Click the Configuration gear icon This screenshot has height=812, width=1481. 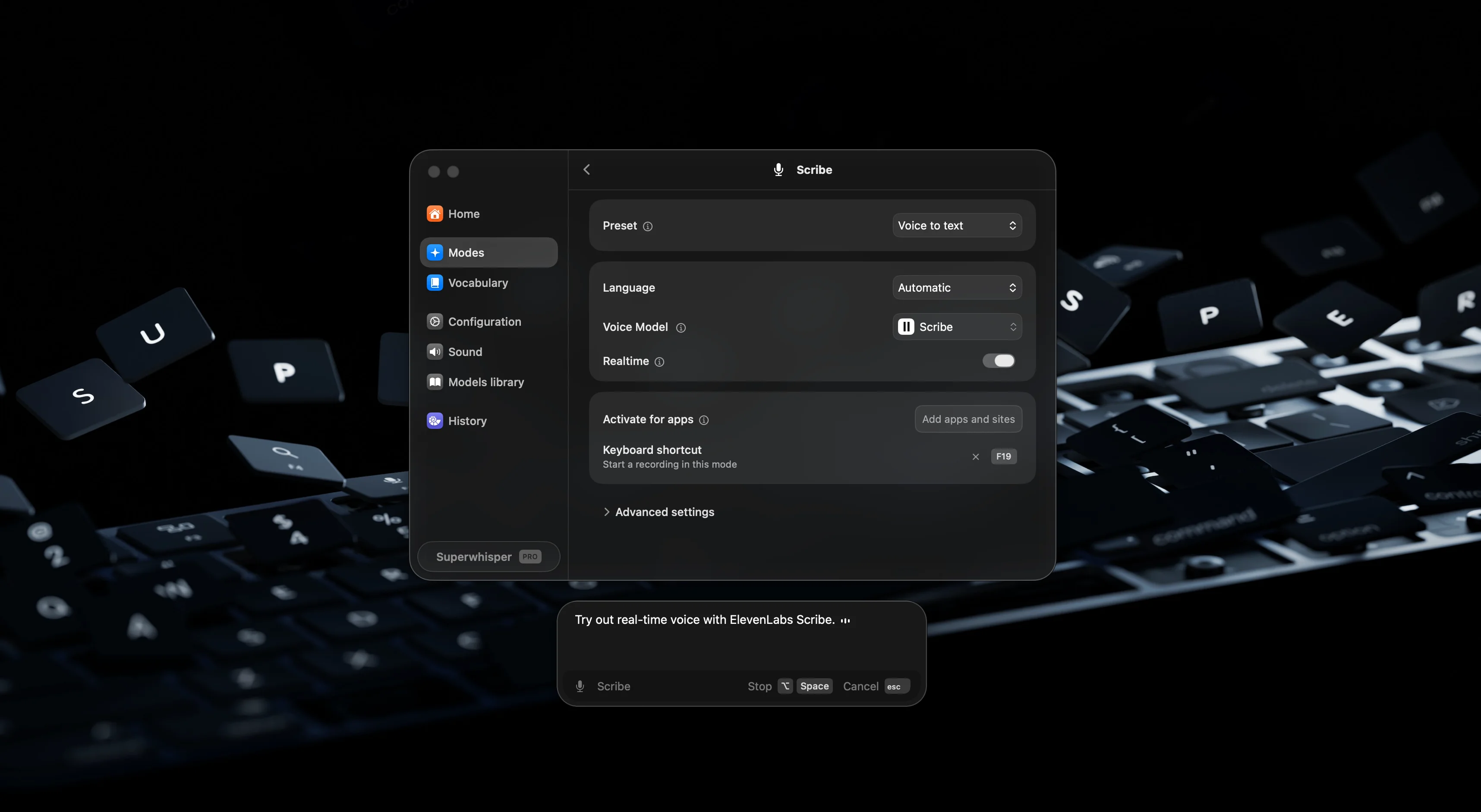[x=435, y=321]
